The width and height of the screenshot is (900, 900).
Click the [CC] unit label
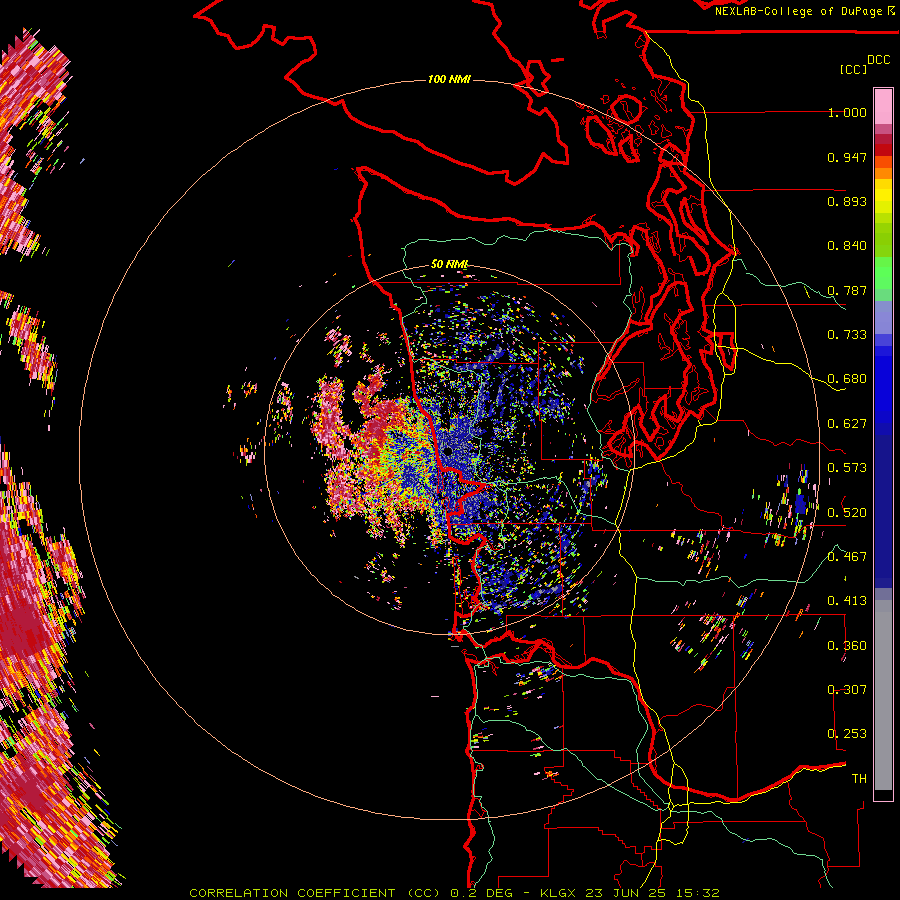[853, 69]
